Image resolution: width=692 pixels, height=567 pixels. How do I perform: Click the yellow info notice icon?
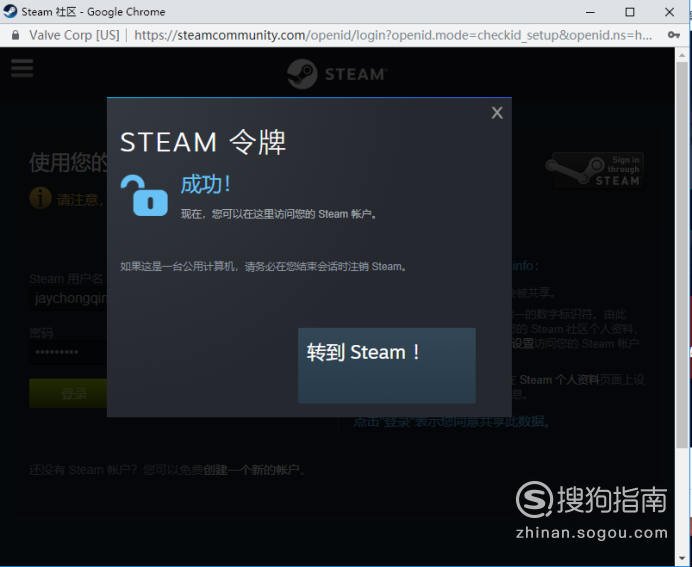pos(41,198)
